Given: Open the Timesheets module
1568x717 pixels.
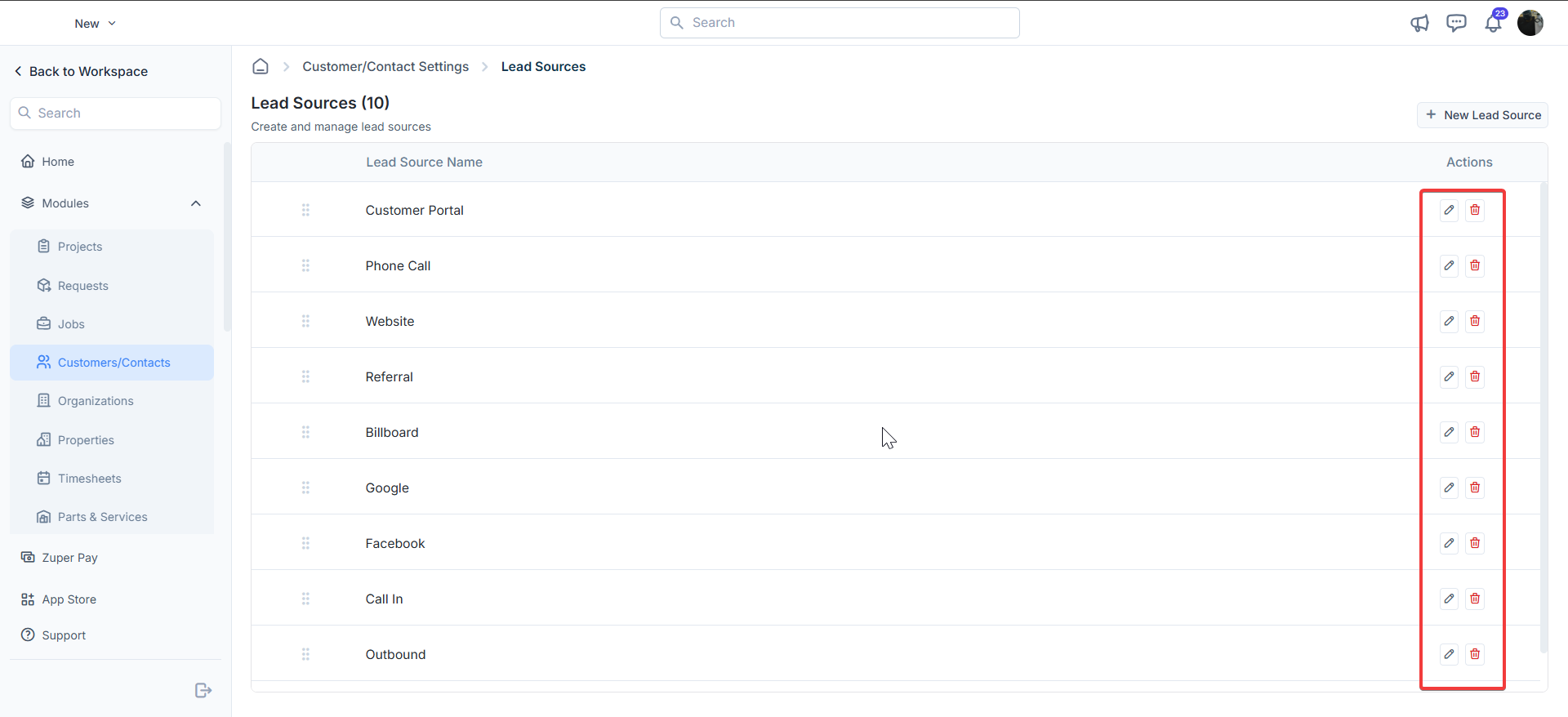Looking at the screenshot, I should point(112,479).
